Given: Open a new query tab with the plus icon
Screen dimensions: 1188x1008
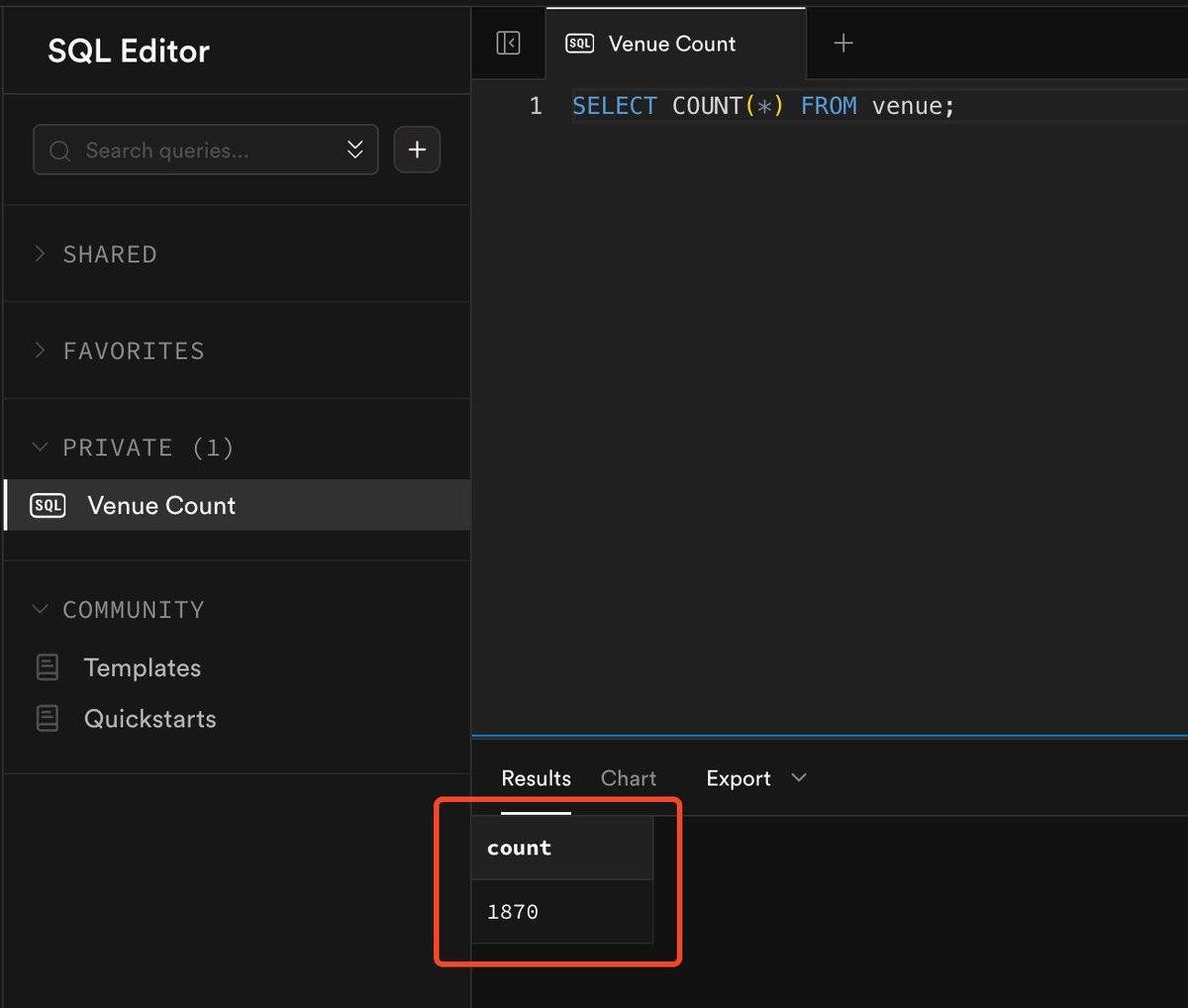Looking at the screenshot, I should [x=843, y=44].
